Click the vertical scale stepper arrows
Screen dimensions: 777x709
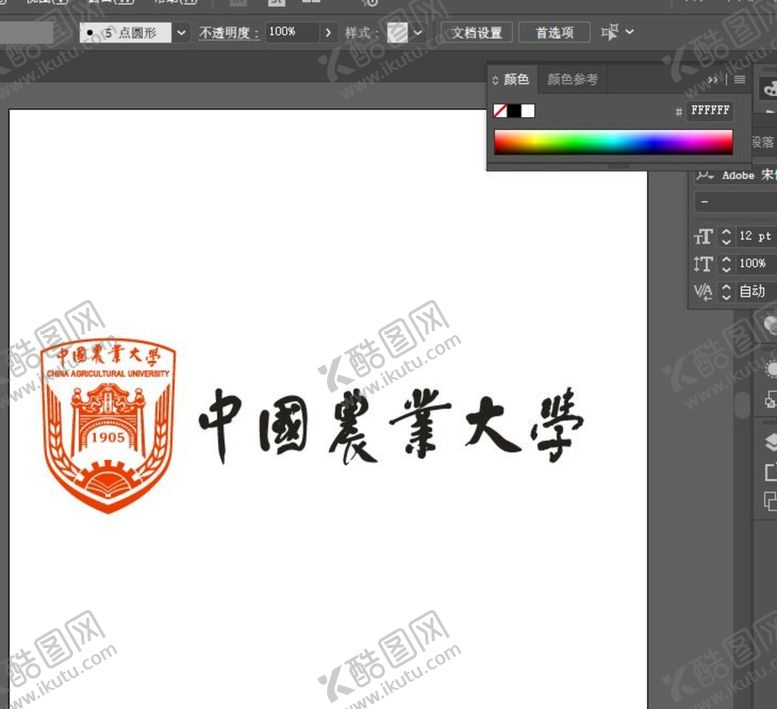[727, 264]
